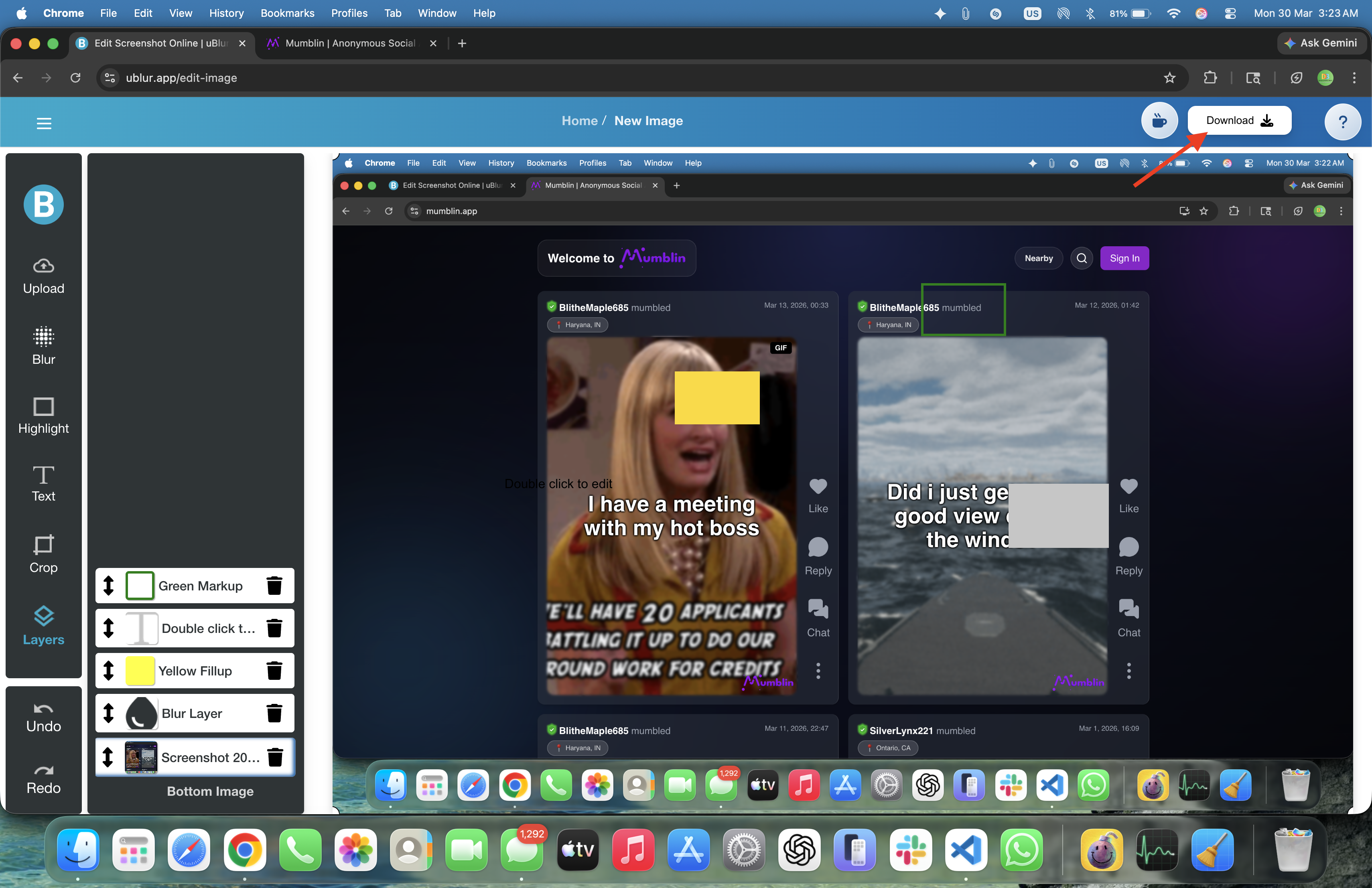This screenshot has height=888, width=1372.
Task: Open a new Chrome tab
Action: 462,43
